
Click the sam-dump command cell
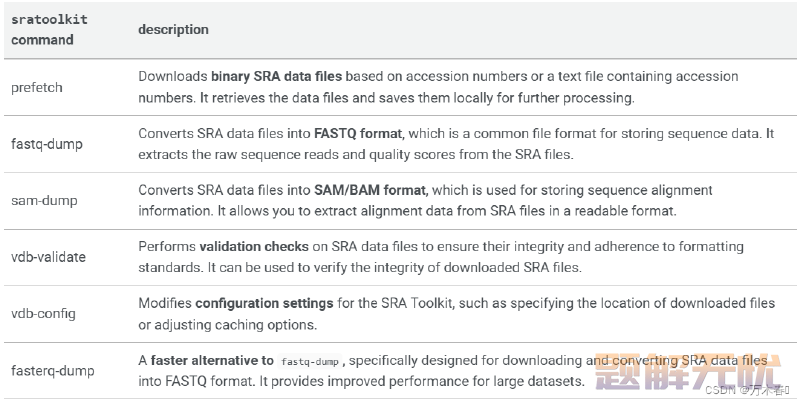[x=44, y=200]
